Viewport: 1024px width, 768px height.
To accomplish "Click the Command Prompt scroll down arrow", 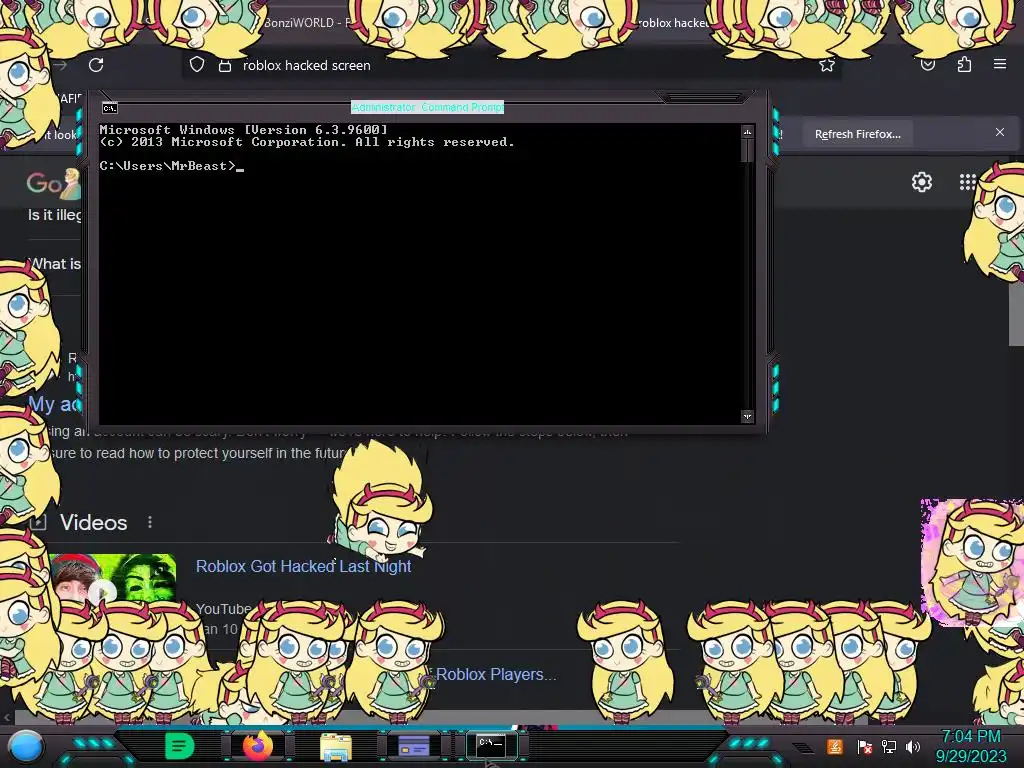I will [x=747, y=416].
